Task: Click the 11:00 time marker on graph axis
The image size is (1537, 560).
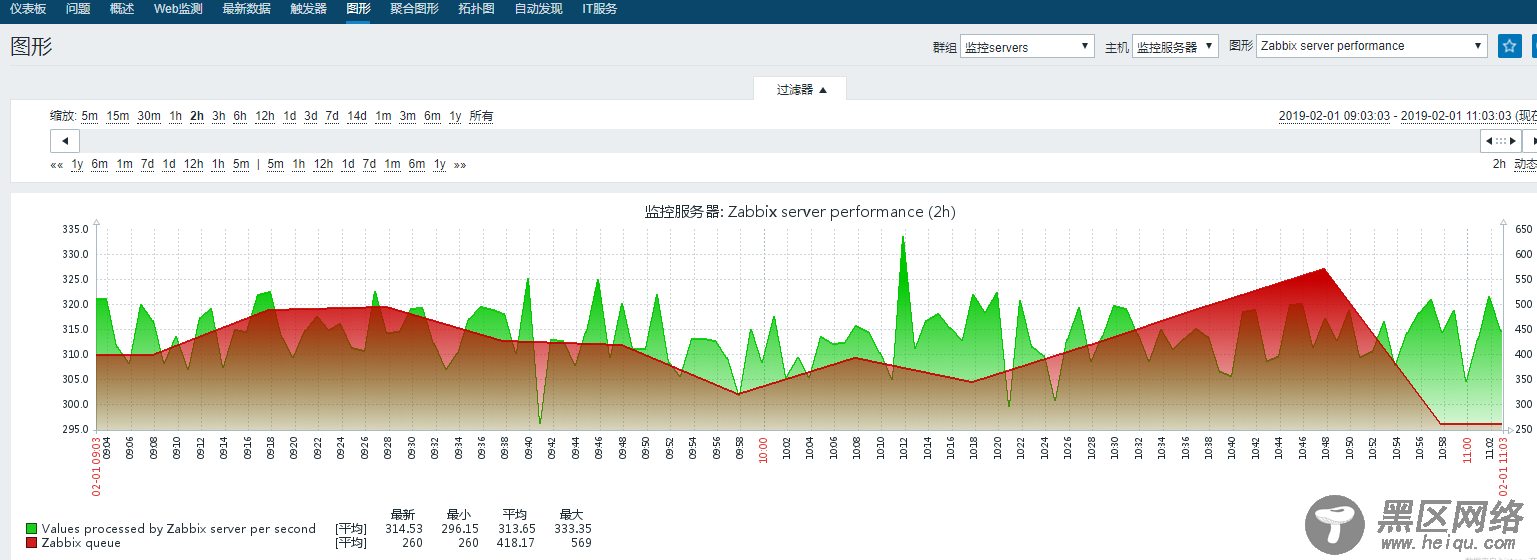Action: pos(1466,451)
